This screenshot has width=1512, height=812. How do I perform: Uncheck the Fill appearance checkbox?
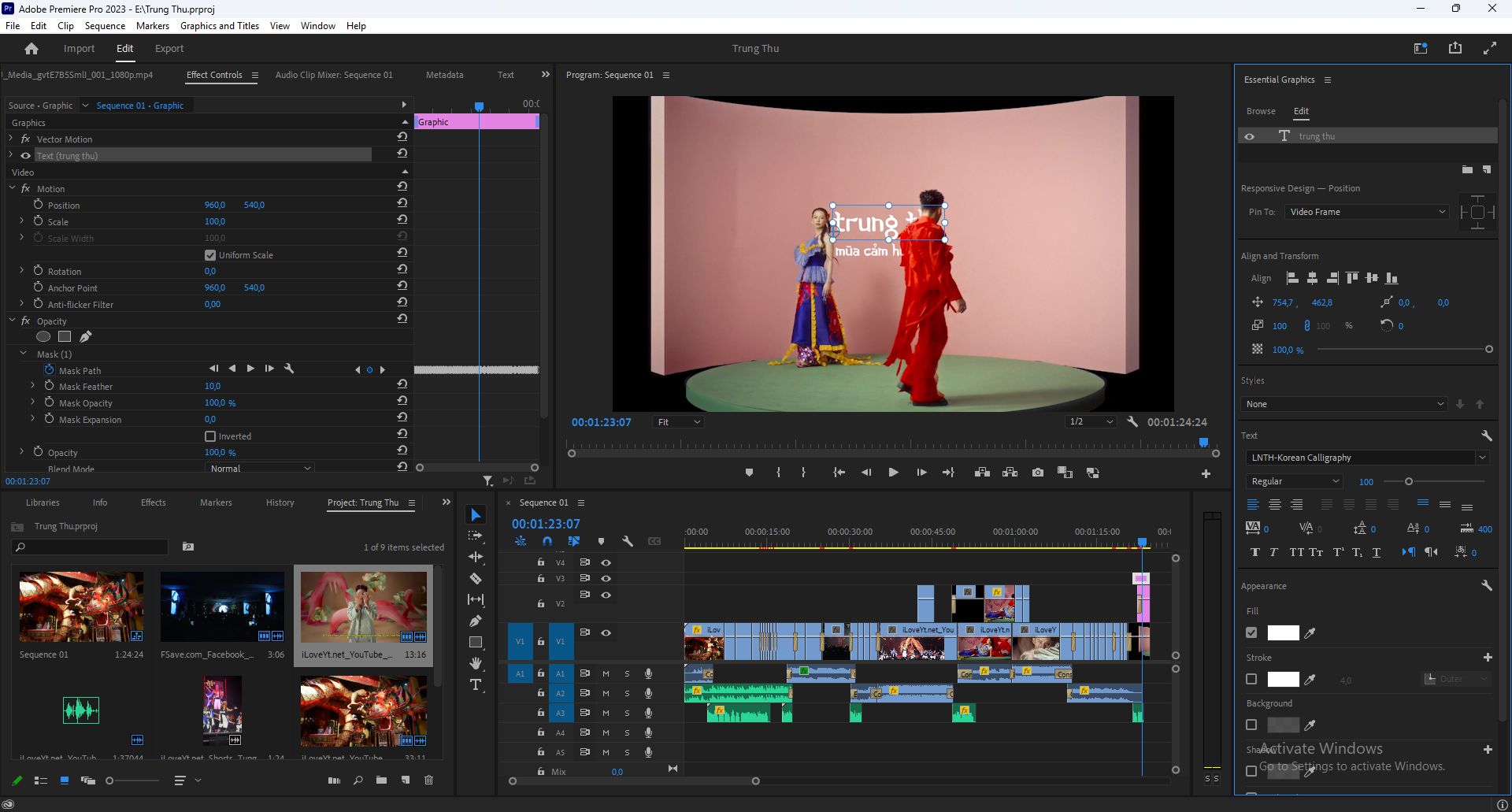[x=1251, y=632]
